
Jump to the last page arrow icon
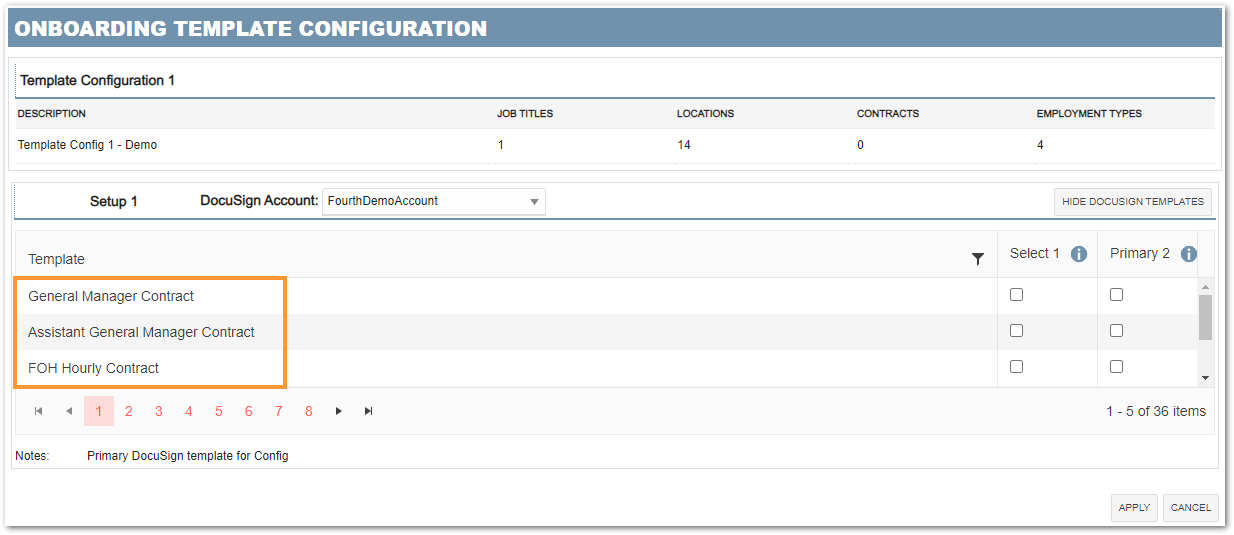[369, 411]
